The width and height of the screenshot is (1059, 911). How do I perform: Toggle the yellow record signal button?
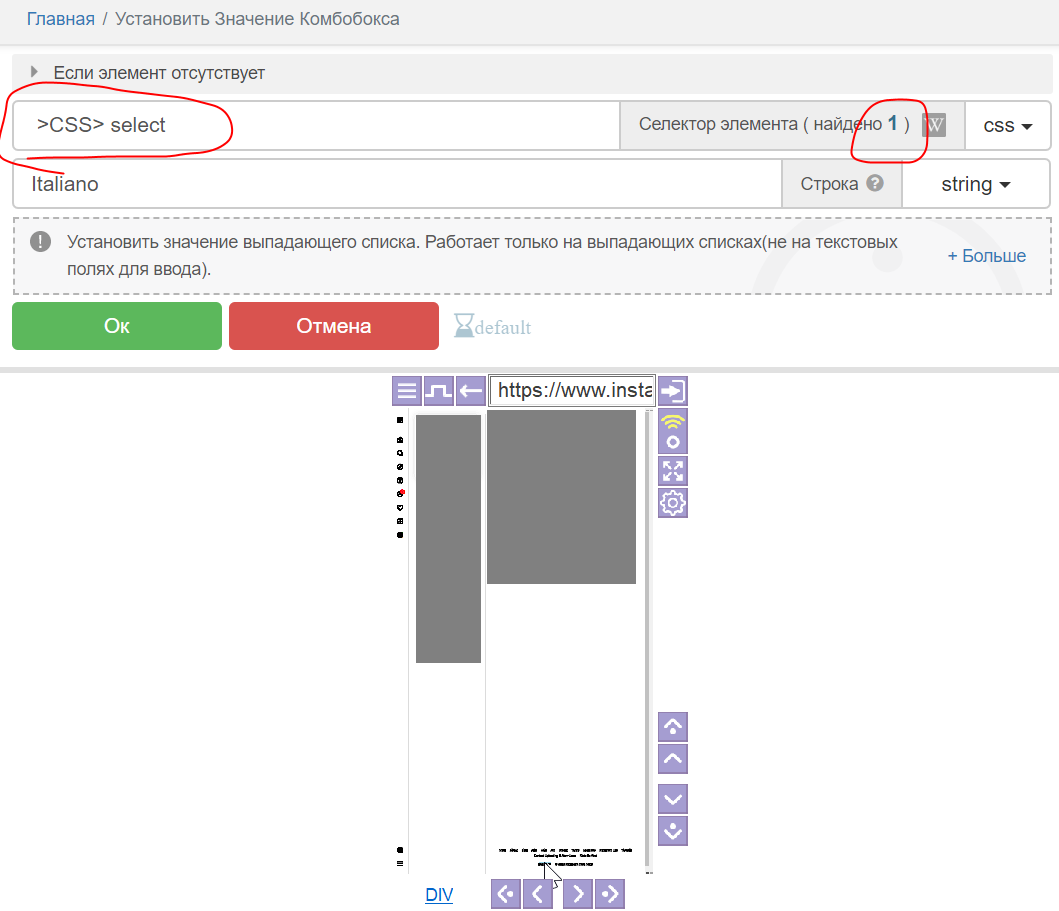click(673, 432)
